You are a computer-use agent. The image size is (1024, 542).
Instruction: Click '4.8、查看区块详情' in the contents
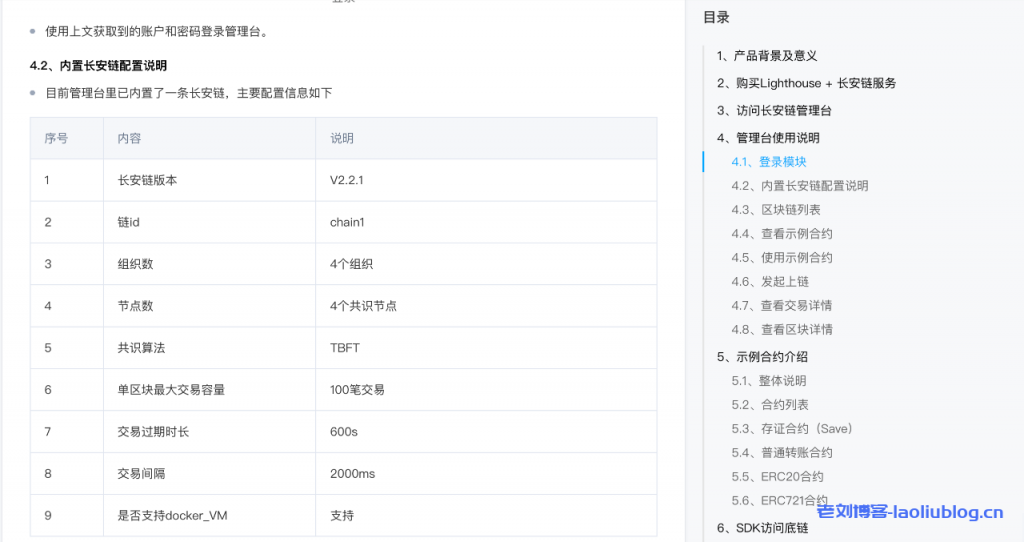(x=781, y=330)
